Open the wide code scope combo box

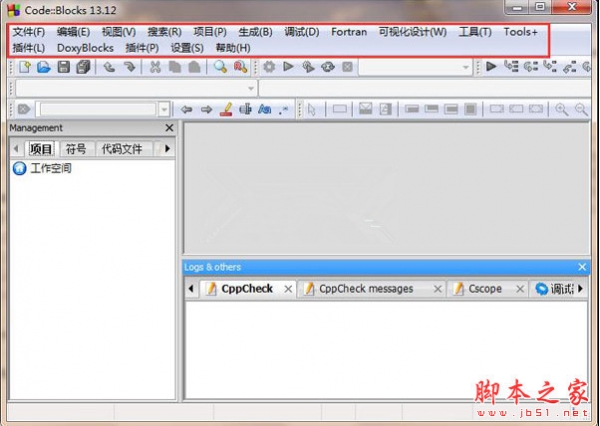coord(136,88)
